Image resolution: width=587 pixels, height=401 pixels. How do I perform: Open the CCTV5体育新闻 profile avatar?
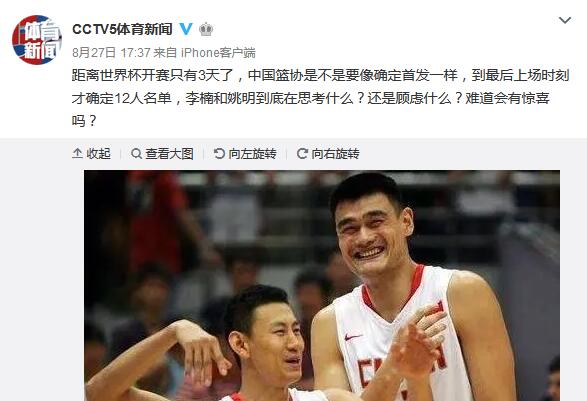click(37, 40)
